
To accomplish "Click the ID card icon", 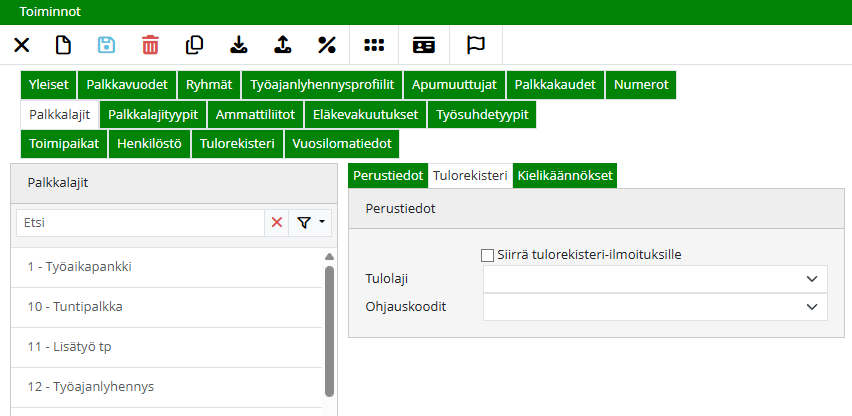I will click(x=424, y=45).
